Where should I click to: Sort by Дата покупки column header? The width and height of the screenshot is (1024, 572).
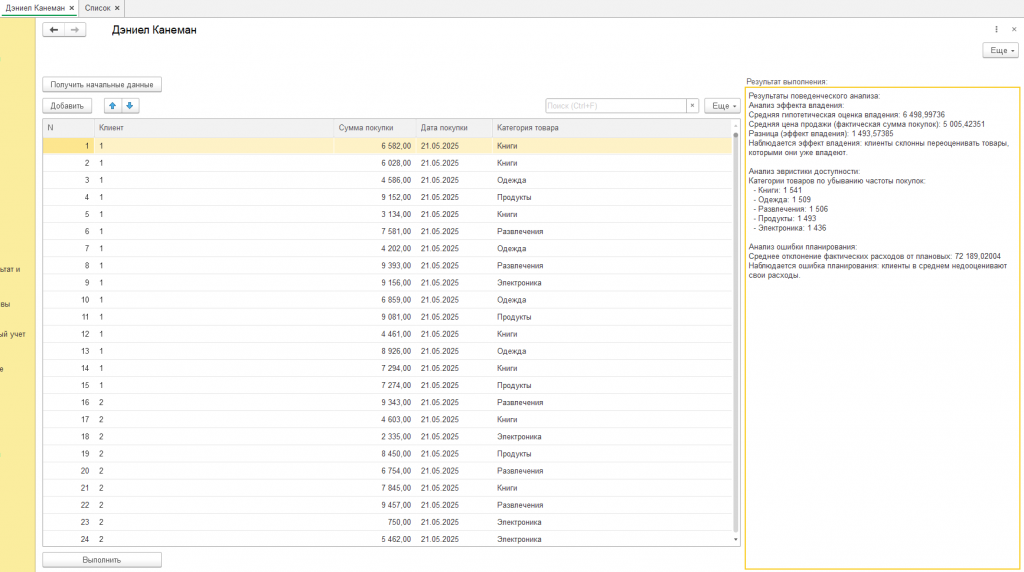454,128
